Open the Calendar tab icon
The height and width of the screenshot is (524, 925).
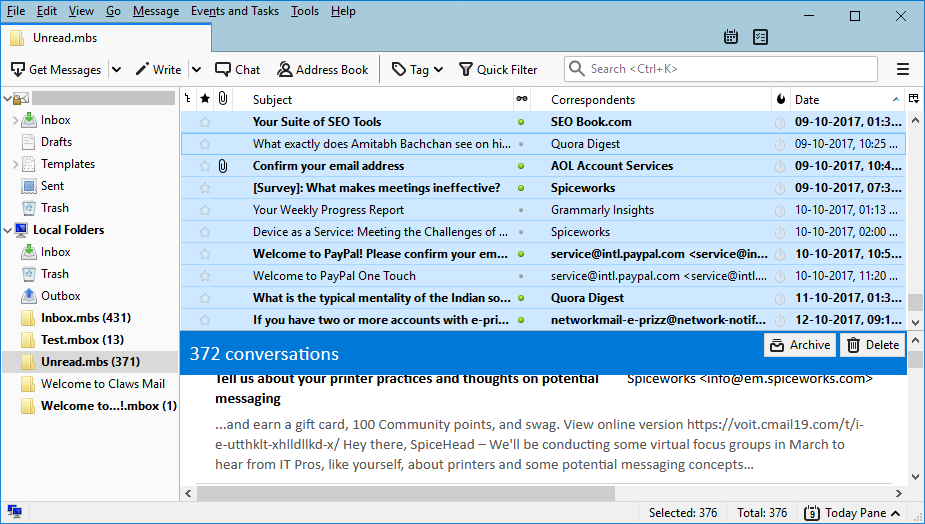tap(730, 37)
